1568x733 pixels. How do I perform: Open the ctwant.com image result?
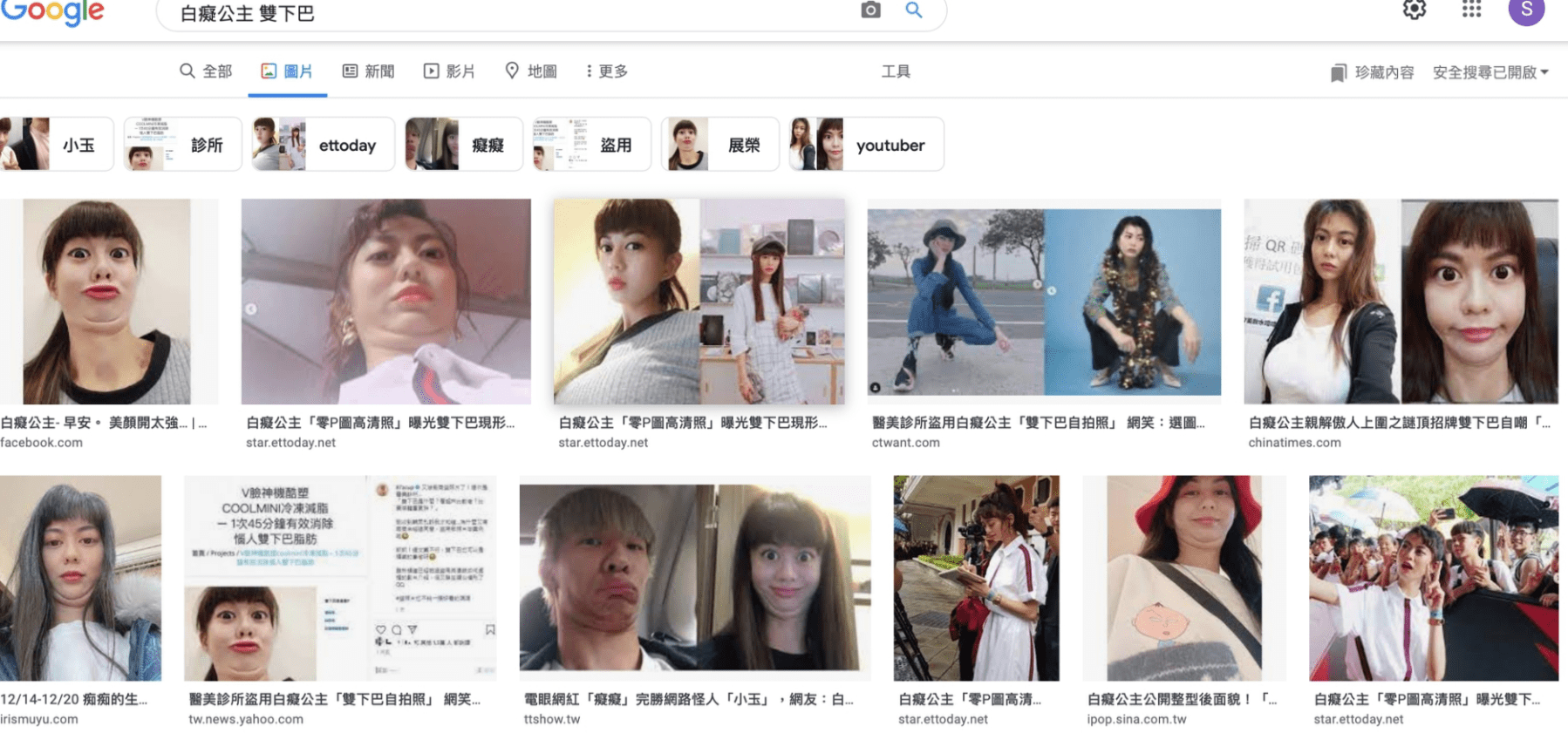(x=1043, y=302)
